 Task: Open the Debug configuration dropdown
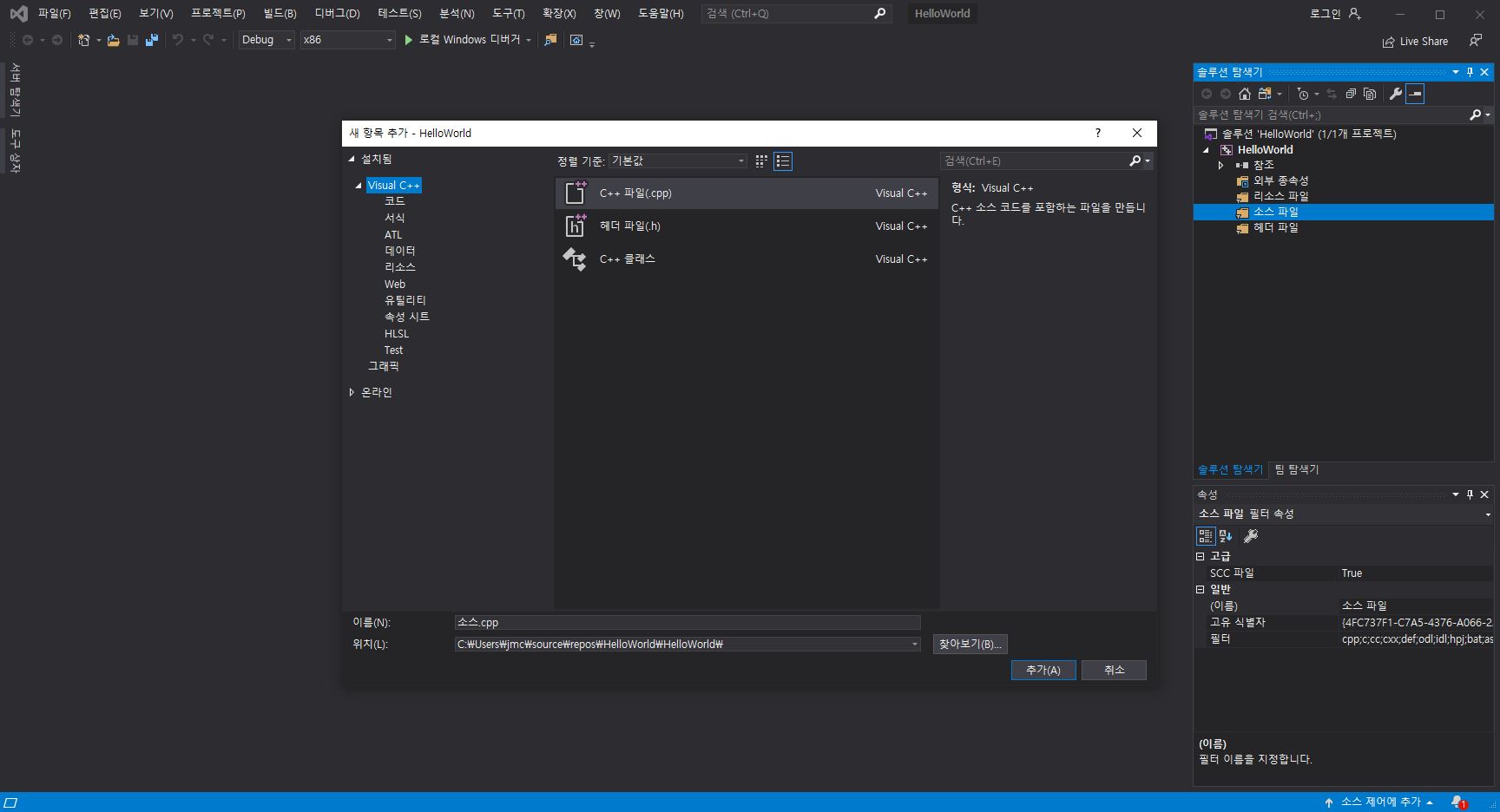tap(266, 40)
